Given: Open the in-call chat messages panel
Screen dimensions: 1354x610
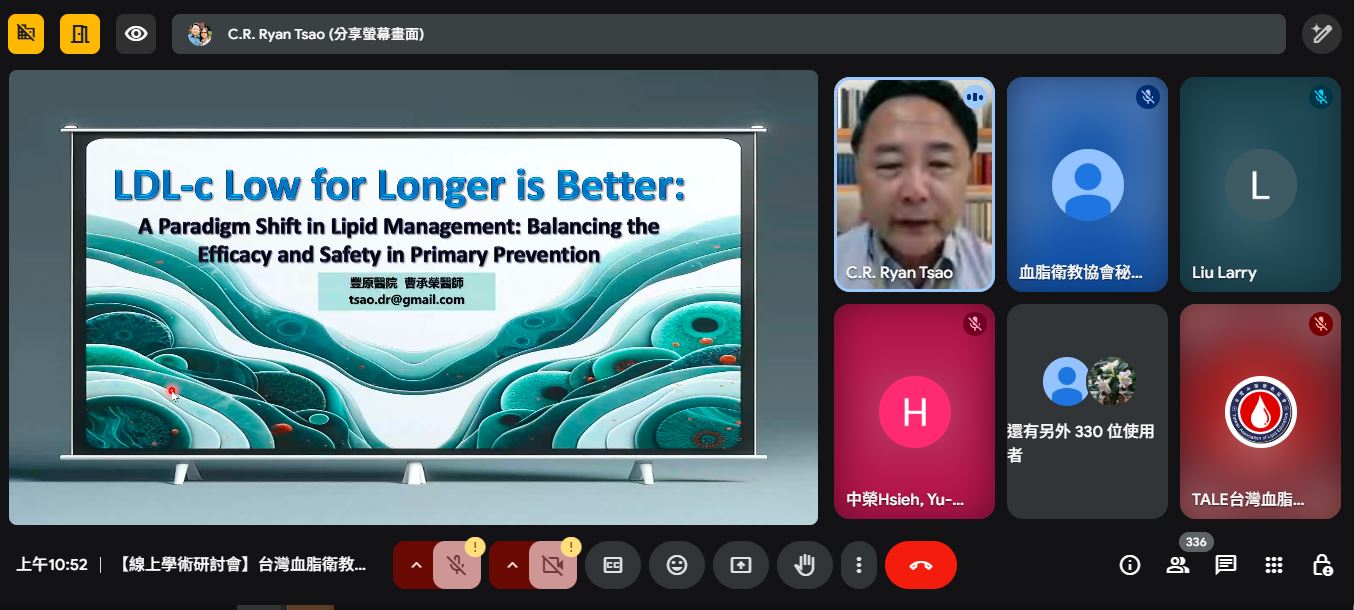Looking at the screenshot, I should coord(1225,565).
